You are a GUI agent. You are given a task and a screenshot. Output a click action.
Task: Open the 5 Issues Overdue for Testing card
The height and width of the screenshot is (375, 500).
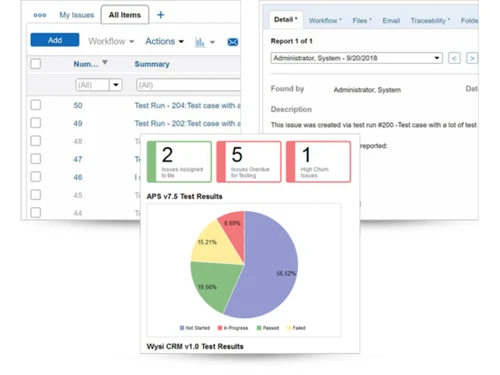pyautogui.click(x=249, y=162)
